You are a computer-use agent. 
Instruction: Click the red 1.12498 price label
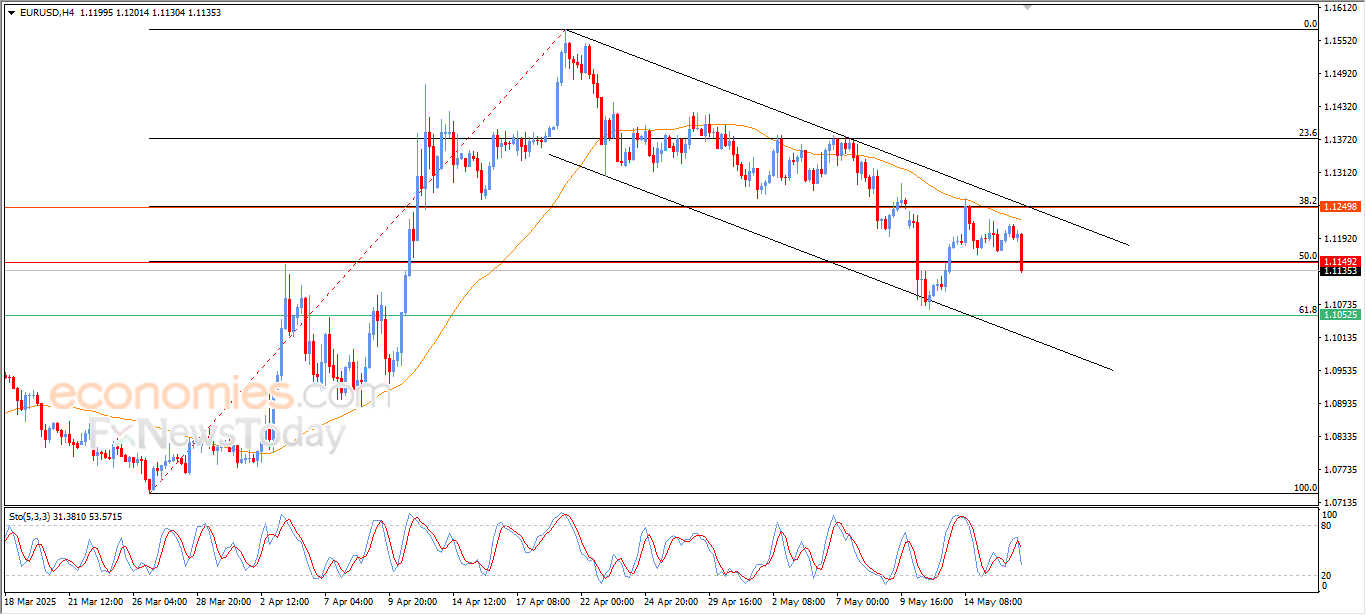tap(1341, 206)
